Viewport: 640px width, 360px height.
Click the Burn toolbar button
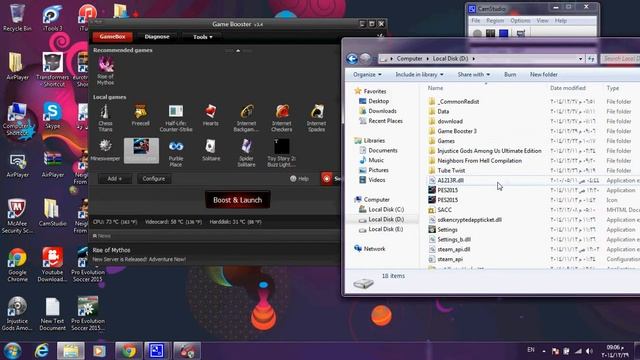coord(510,75)
